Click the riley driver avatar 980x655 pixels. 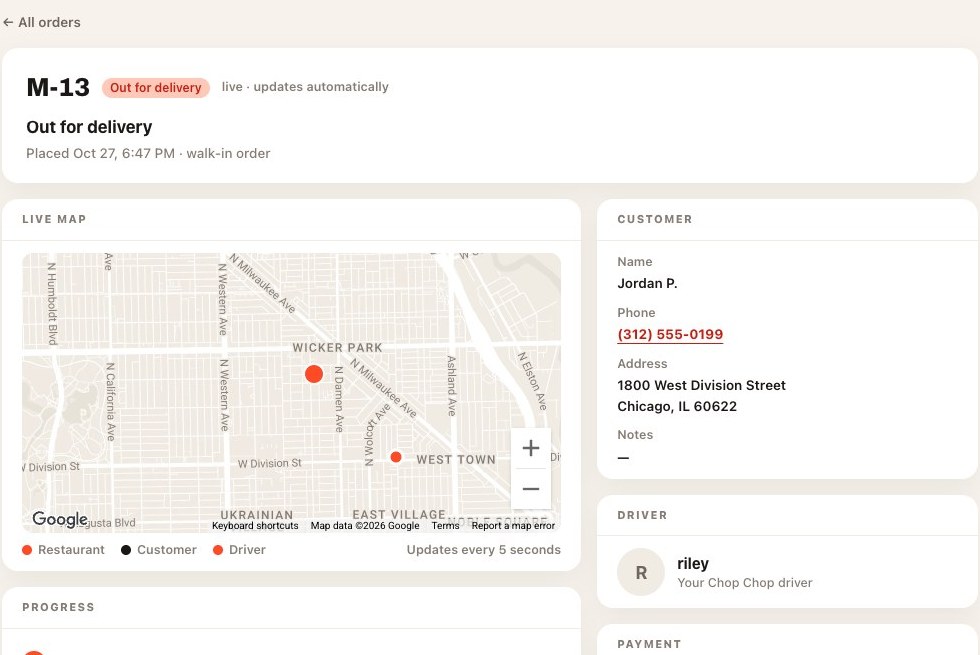coord(641,572)
